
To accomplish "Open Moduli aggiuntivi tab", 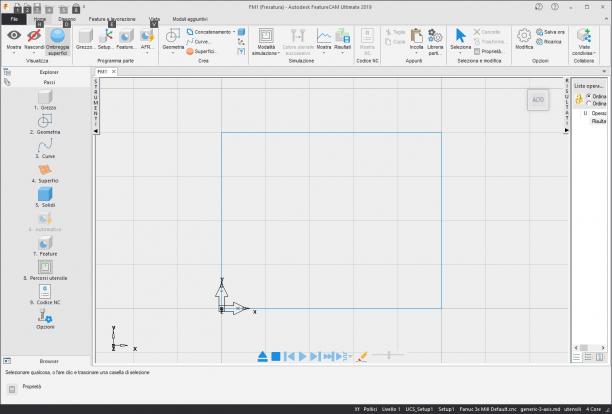I will pyautogui.click(x=190, y=19).
